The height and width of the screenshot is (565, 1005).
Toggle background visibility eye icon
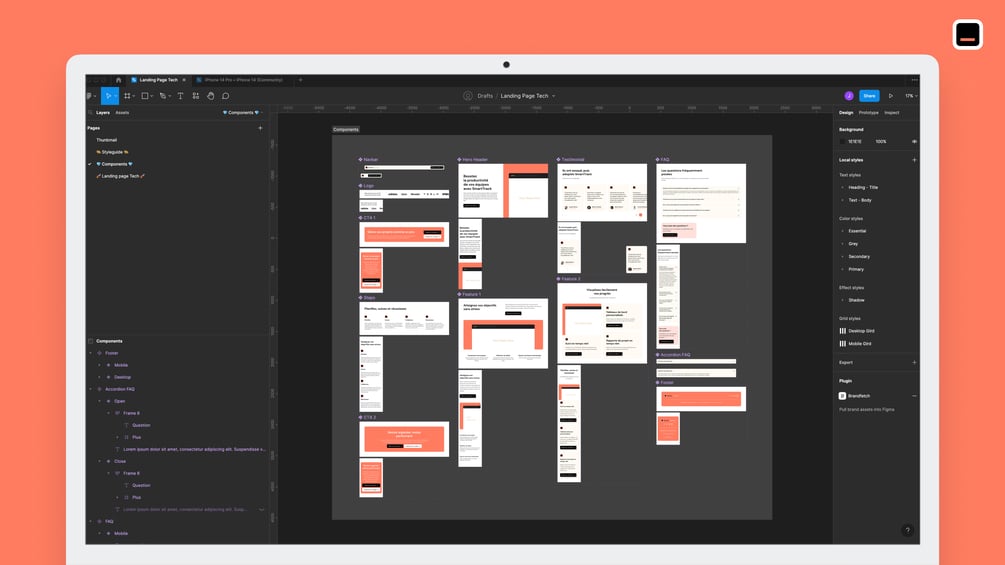914,142
